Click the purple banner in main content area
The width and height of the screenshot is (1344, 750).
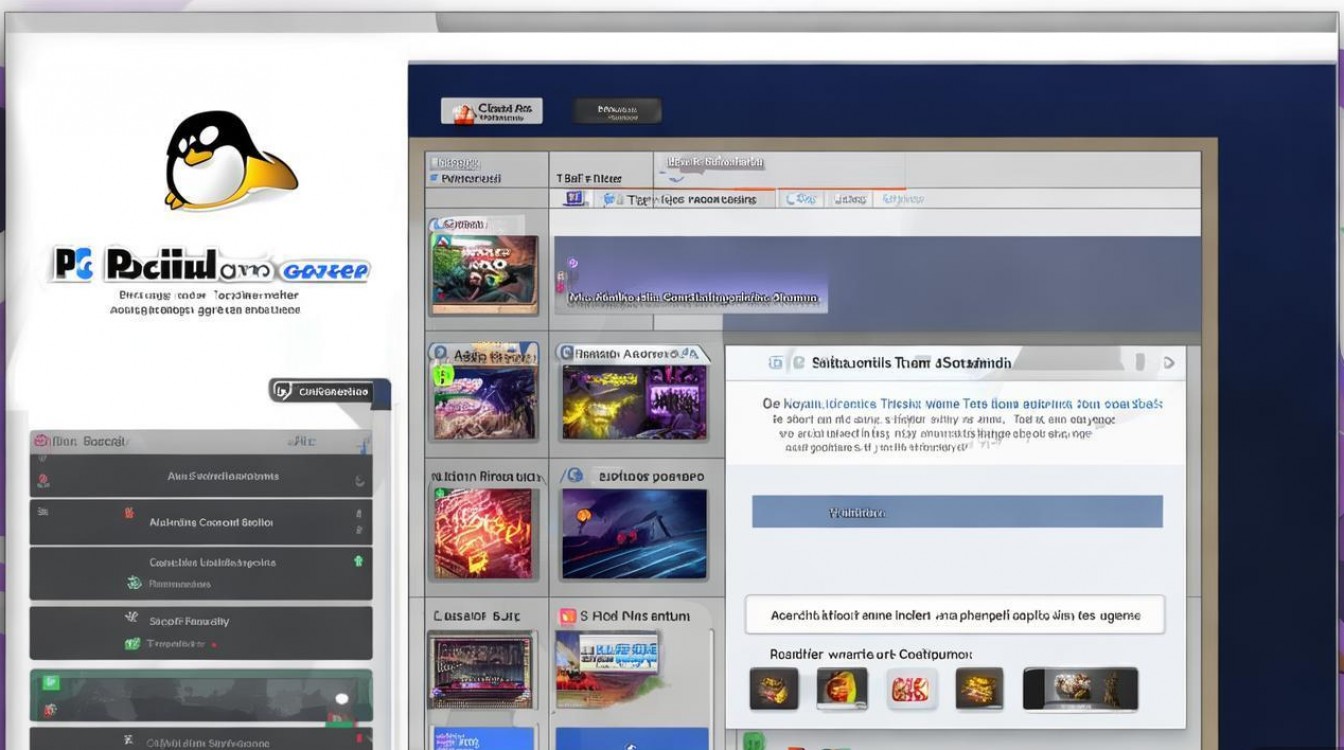[x=876, y=283]
